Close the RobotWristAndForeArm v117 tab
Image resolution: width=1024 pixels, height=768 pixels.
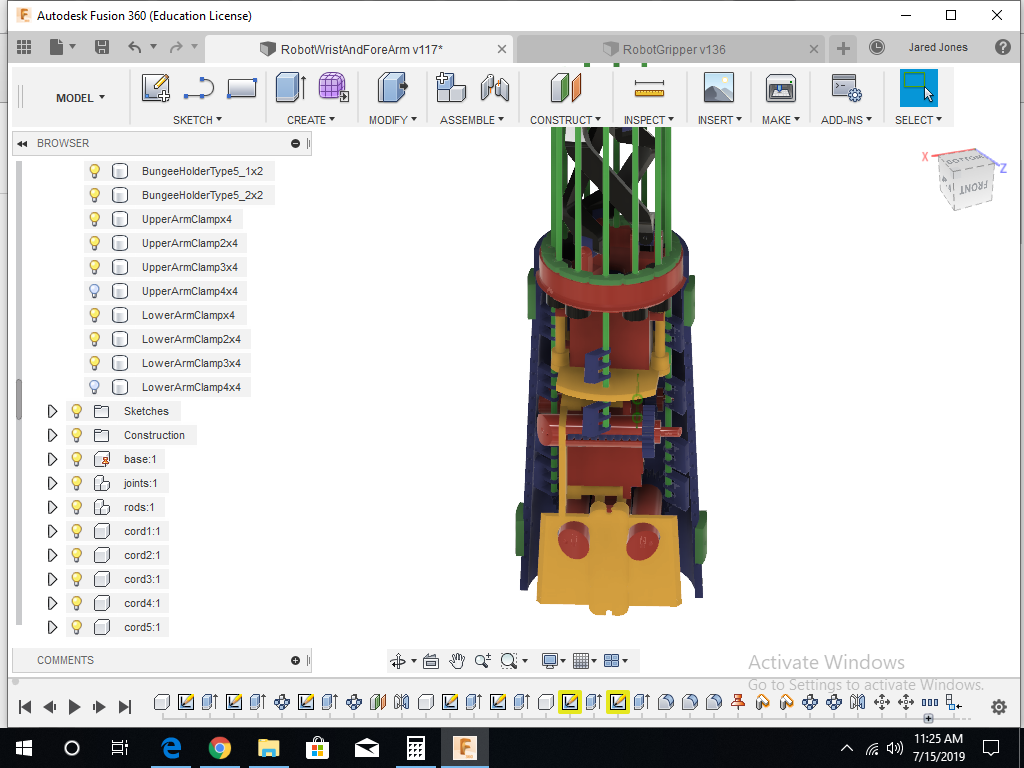pos(502,49)
